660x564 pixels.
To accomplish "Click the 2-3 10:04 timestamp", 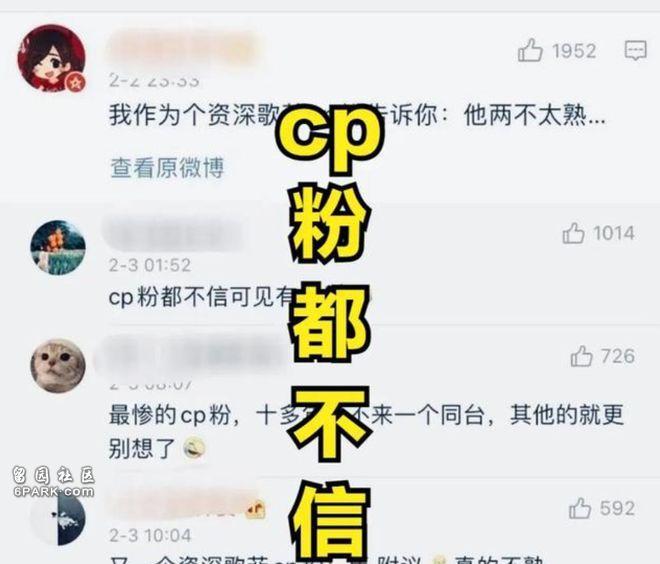I will pos(150,535).
